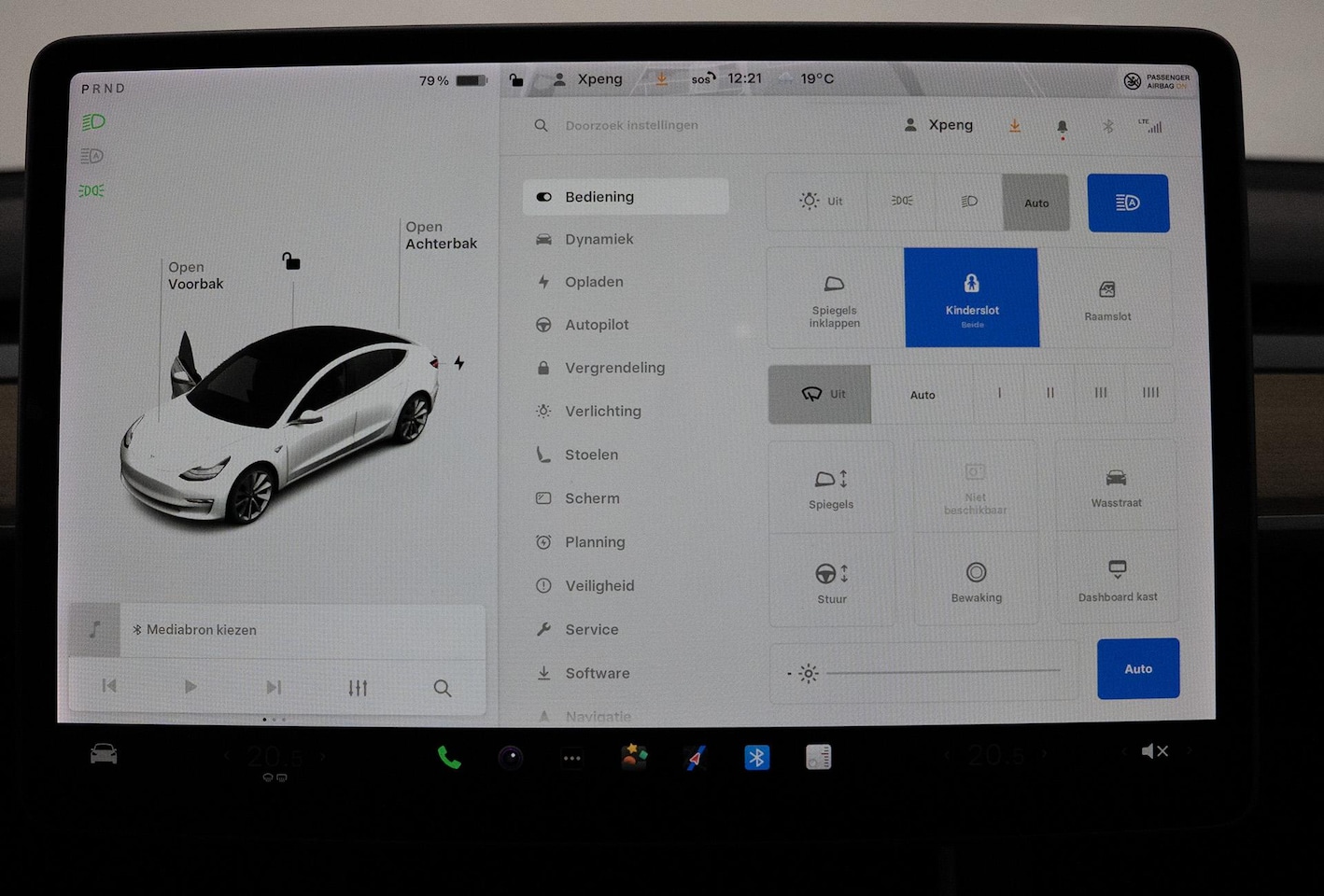
Task: Choose media source via Mediabron kiezen
Action: click(202, 630)
